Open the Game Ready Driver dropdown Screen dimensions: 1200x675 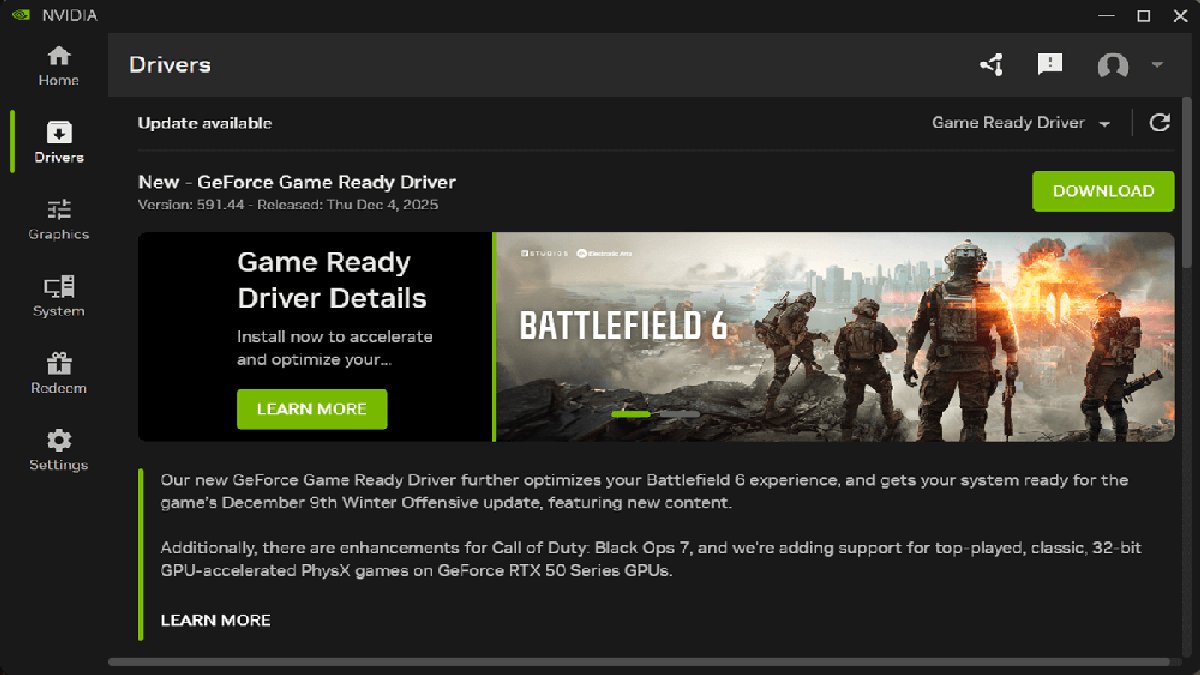pos(1021,123)
